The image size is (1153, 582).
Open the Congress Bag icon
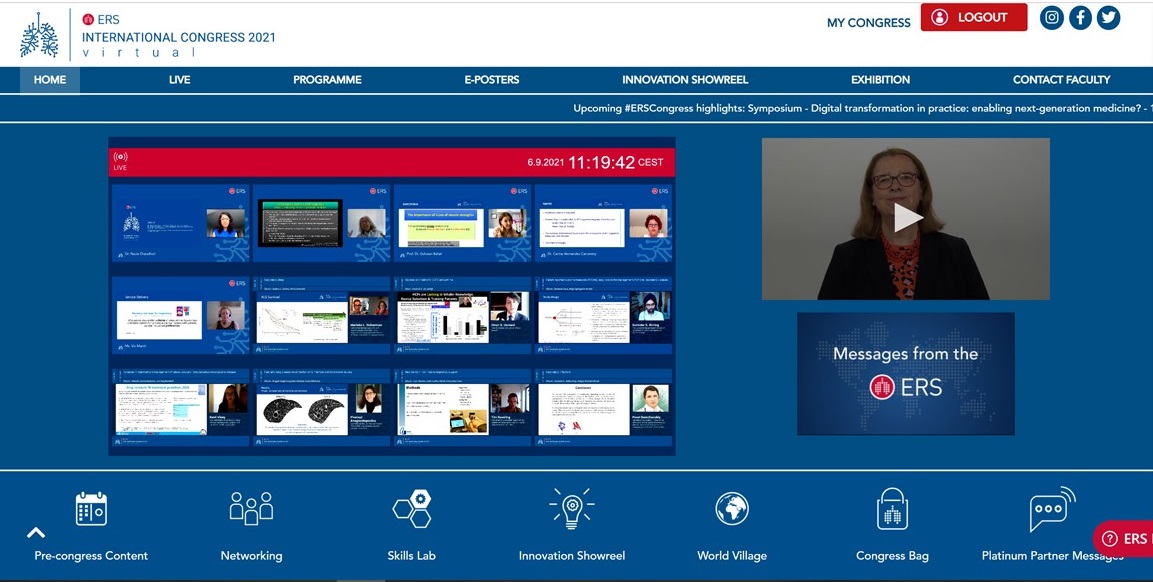892,508
